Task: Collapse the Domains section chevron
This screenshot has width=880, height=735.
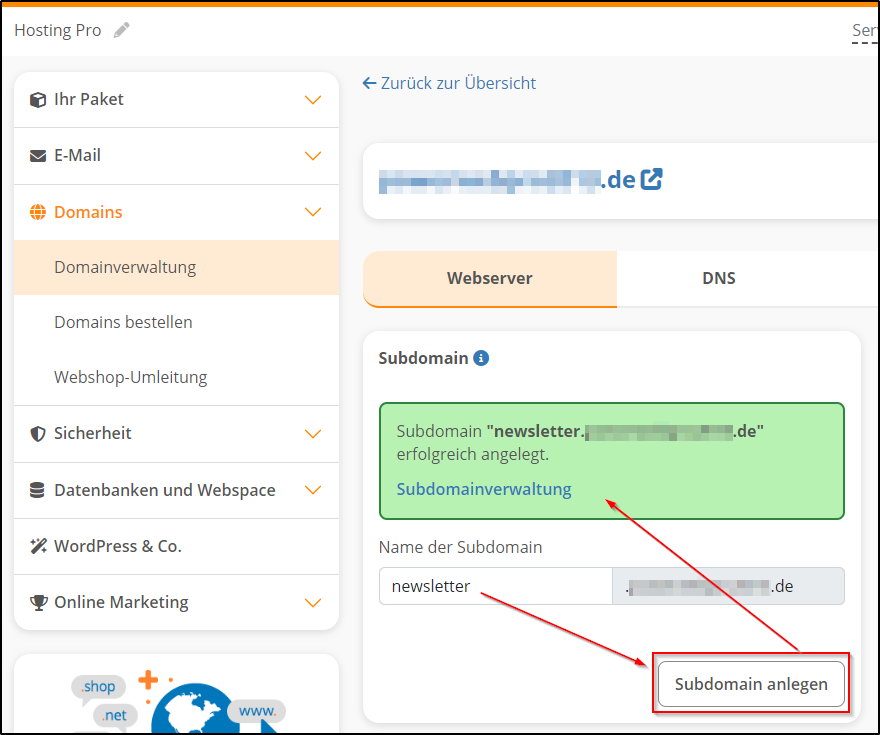Action: 313,212
